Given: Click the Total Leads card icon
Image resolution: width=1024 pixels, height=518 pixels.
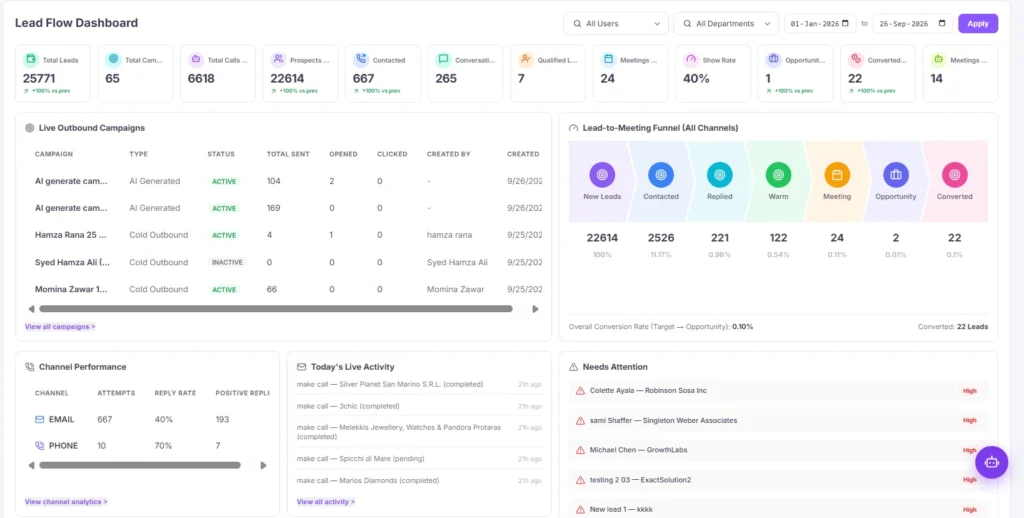Looking at the screenshot, I should coord(31,59).
